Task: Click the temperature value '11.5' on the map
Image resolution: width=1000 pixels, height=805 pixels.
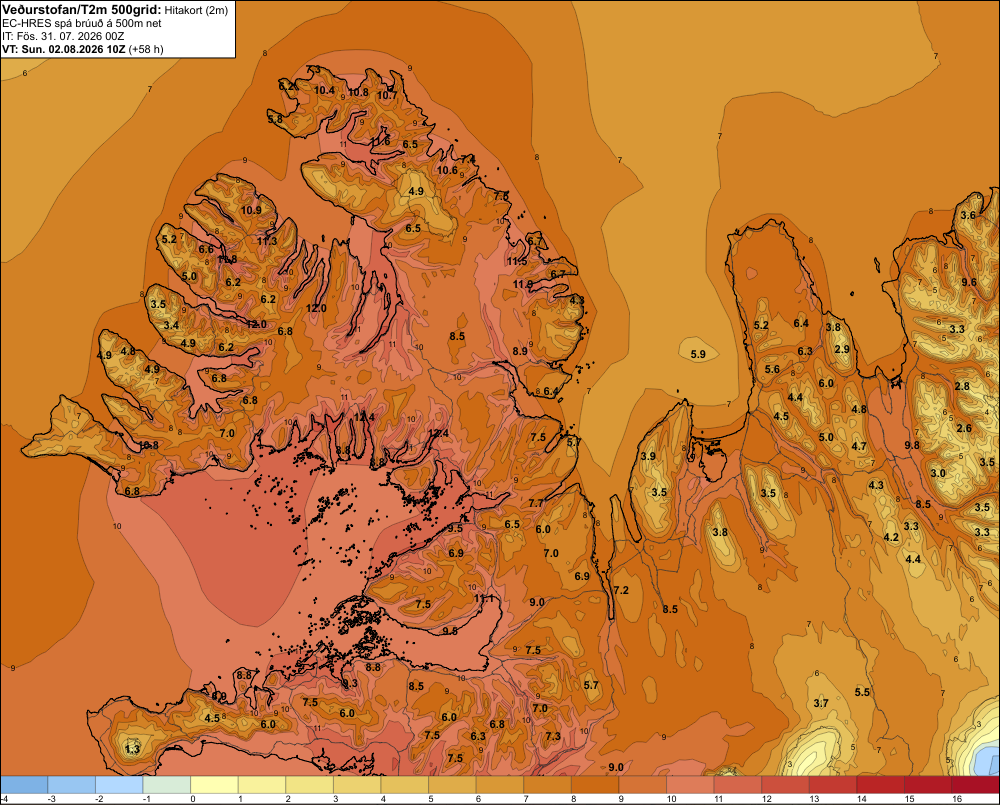Action: tap(517, 262)
